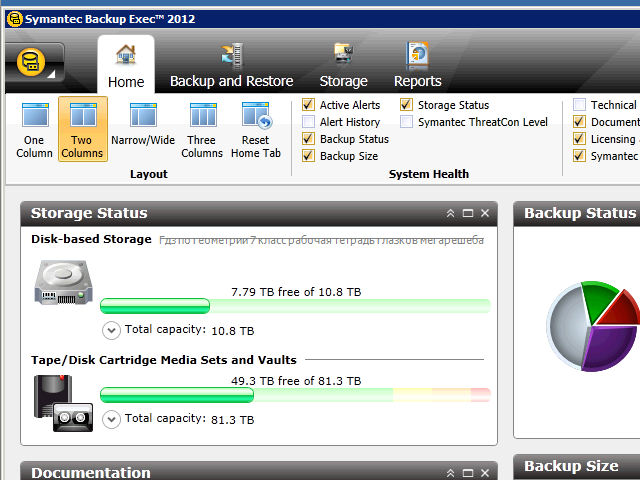This screenshot has height=480, width=640.
Task: Choose the Narrow/Wide layout
Action: tap(143, 124)
